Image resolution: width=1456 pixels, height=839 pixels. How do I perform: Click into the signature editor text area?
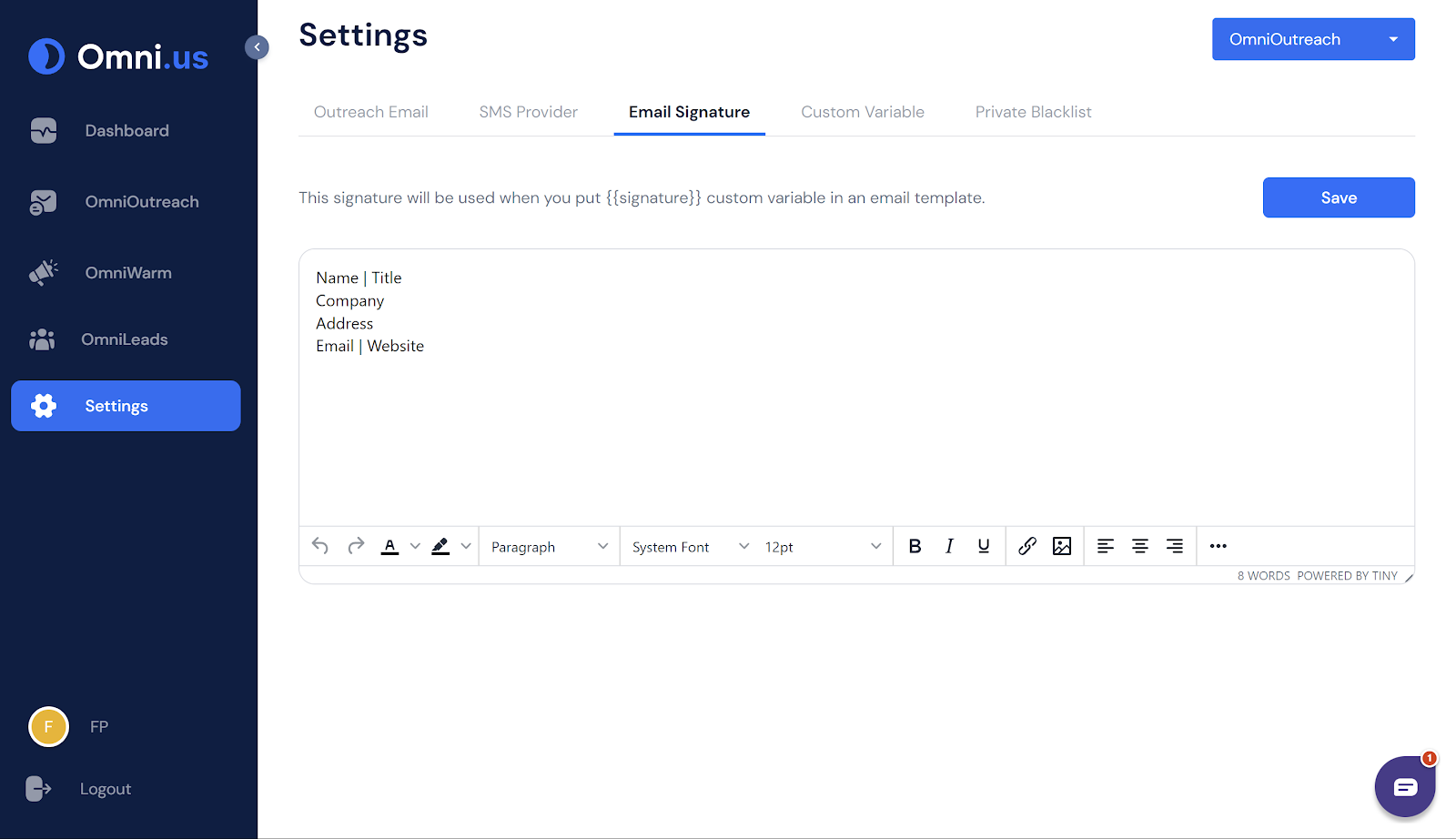point(856,388)
